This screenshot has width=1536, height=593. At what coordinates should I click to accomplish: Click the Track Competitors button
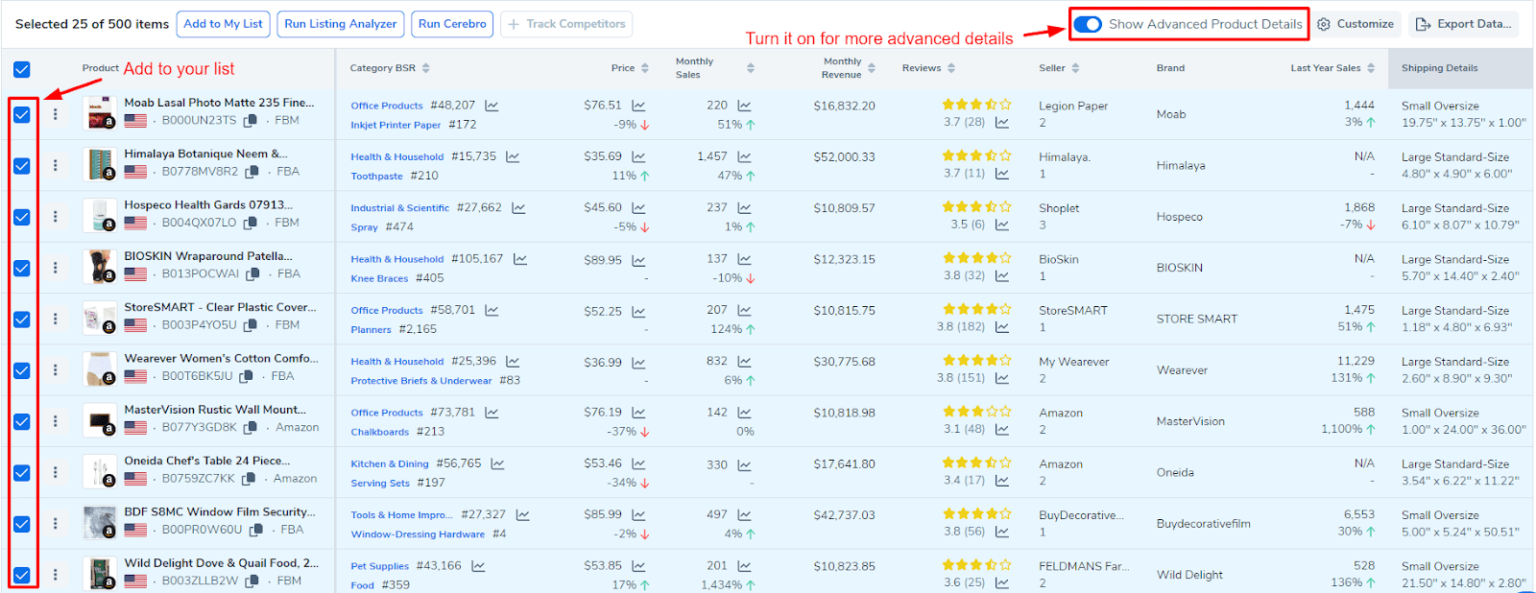pyautogui.click(x=566, y=24)
